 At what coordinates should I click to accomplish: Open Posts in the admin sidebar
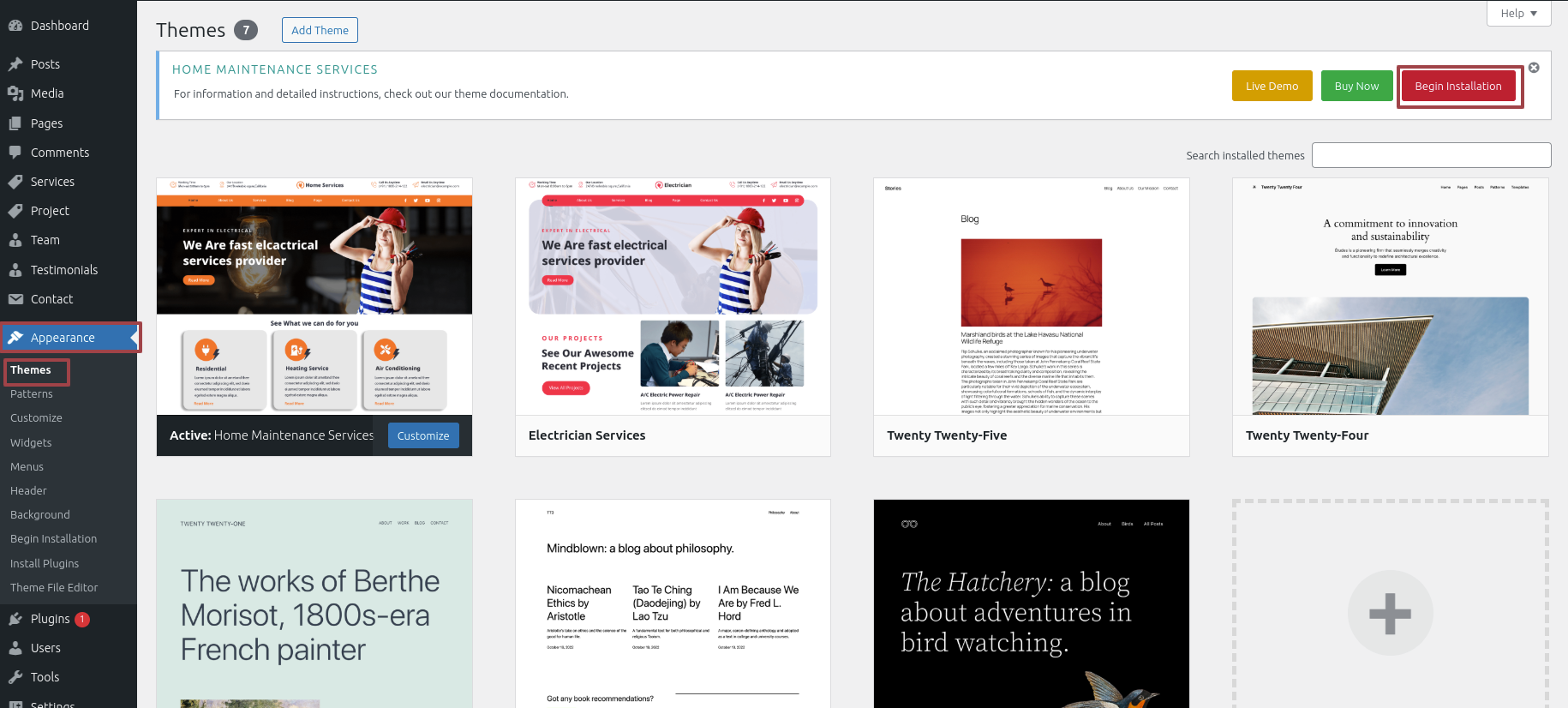[x=45, y=64]
